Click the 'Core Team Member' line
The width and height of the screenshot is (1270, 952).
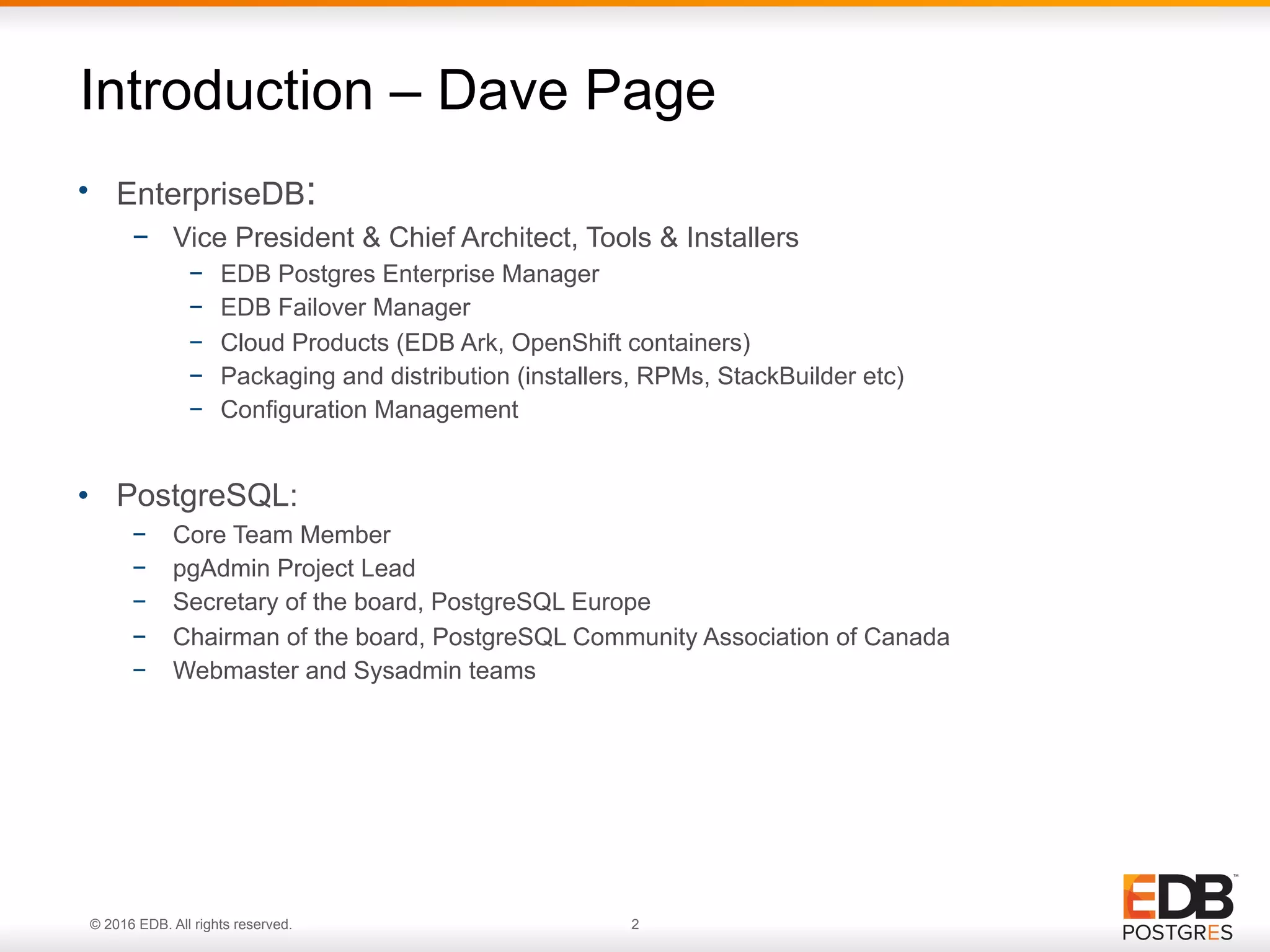click(282, 535)
